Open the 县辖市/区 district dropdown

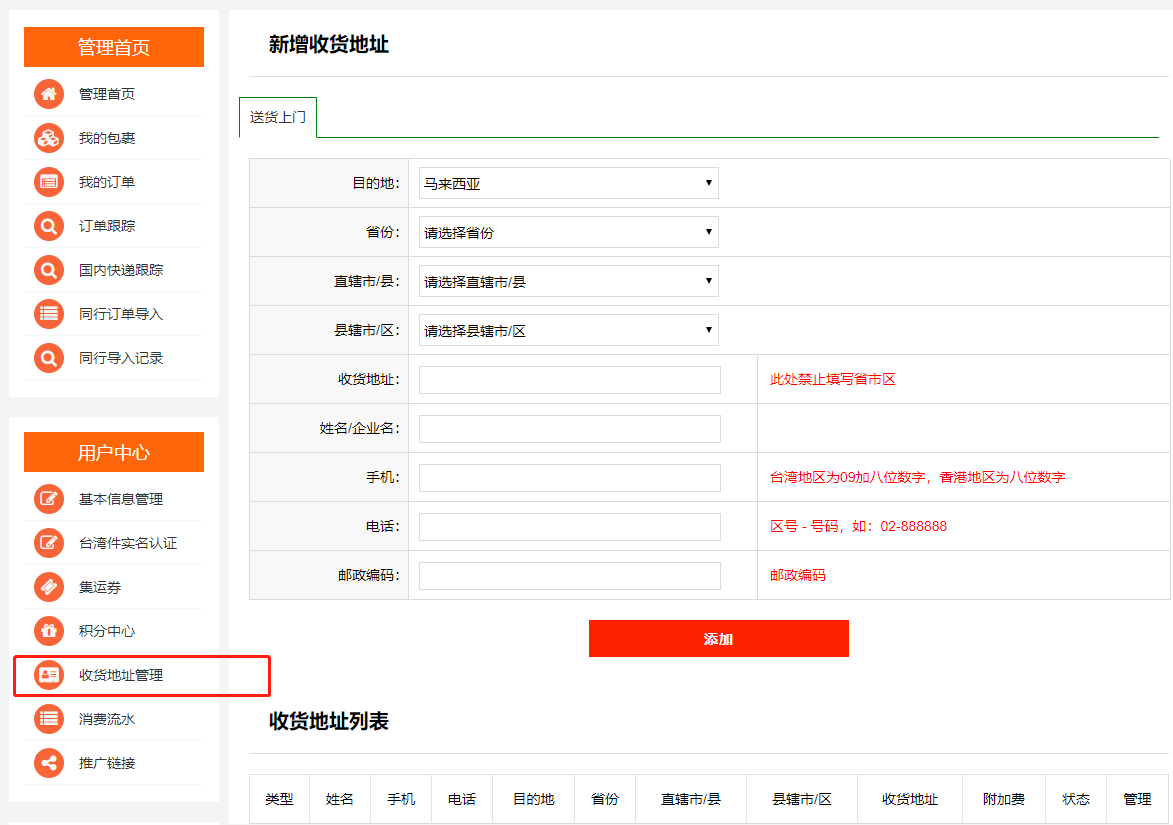(568, 330)
